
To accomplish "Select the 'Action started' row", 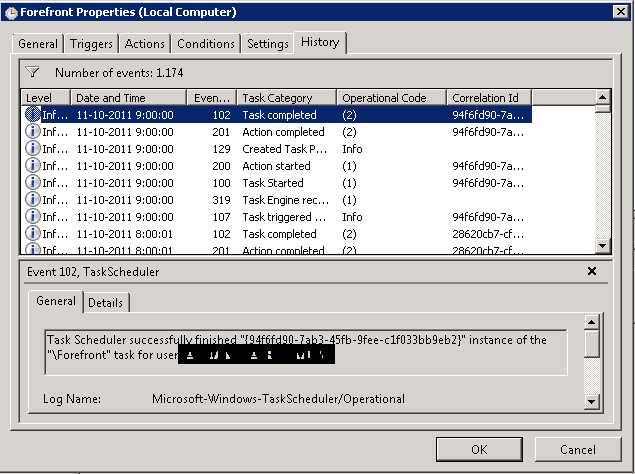I will click(x=277, y=166).
